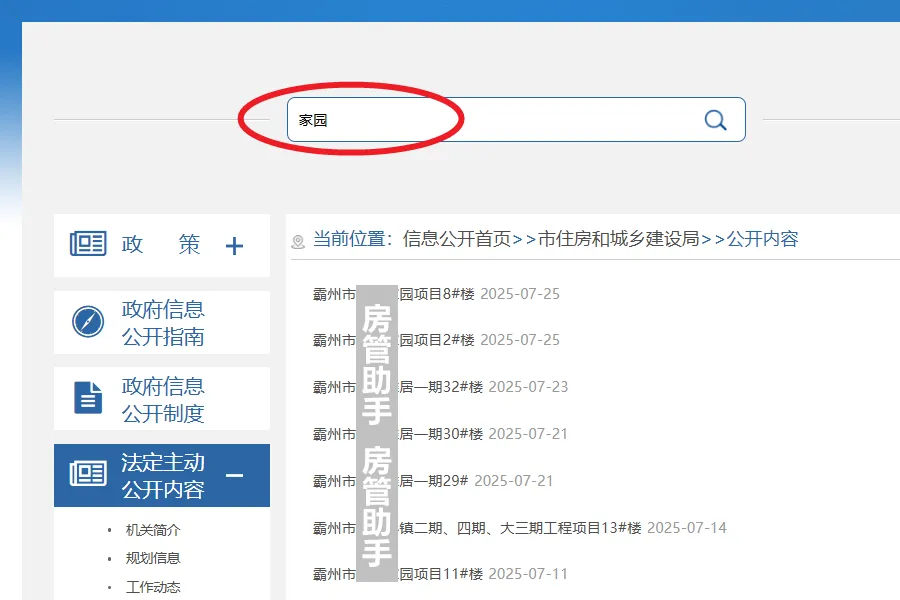This screenshot has height=600, width=900.
Task: Open the 机关简介 sidebar link
Action: tap(152, 530)
